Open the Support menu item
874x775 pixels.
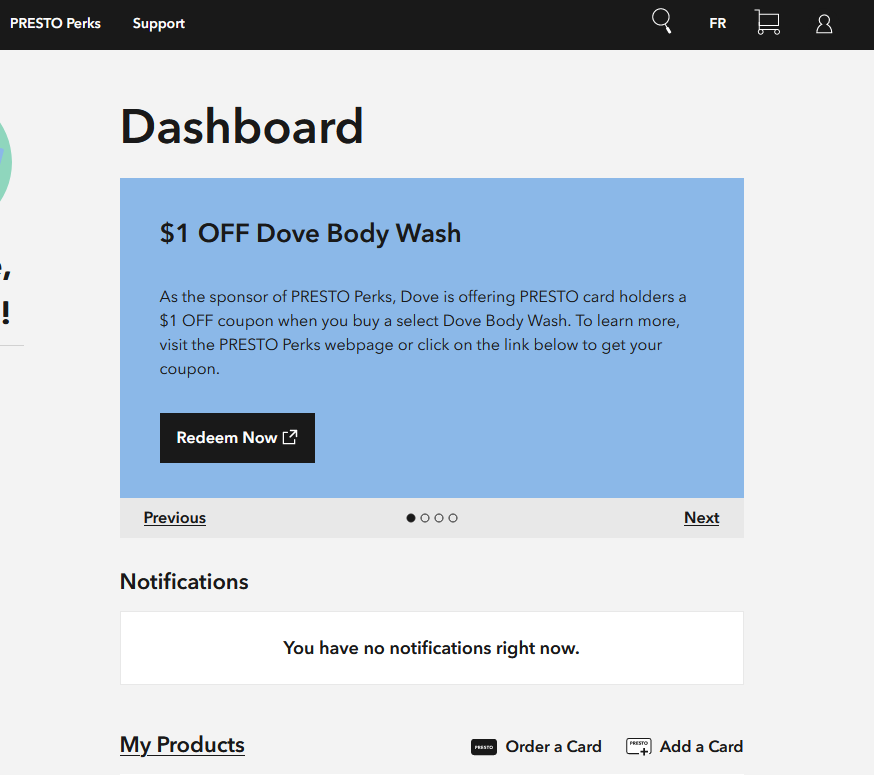click(159, 23)
